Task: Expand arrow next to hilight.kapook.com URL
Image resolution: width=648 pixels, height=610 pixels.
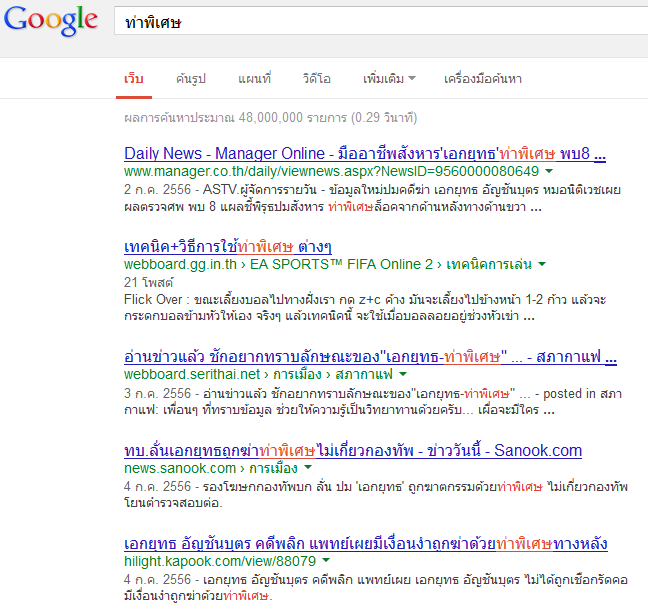Action: [326, 560]
